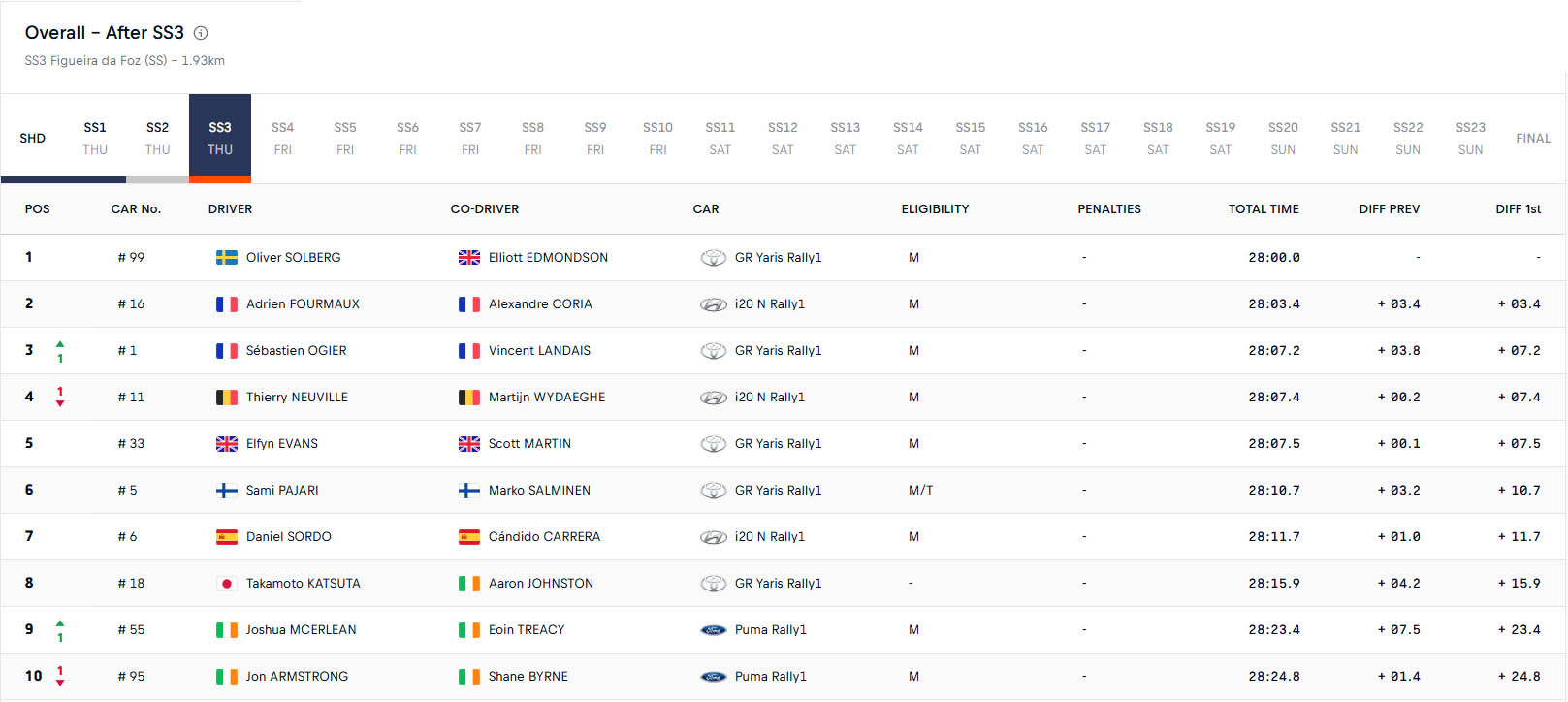Screen dimensions: 1568x702
Task: Click Finnish flag beside Sami Pajari
Action: [x=227, y=491]
